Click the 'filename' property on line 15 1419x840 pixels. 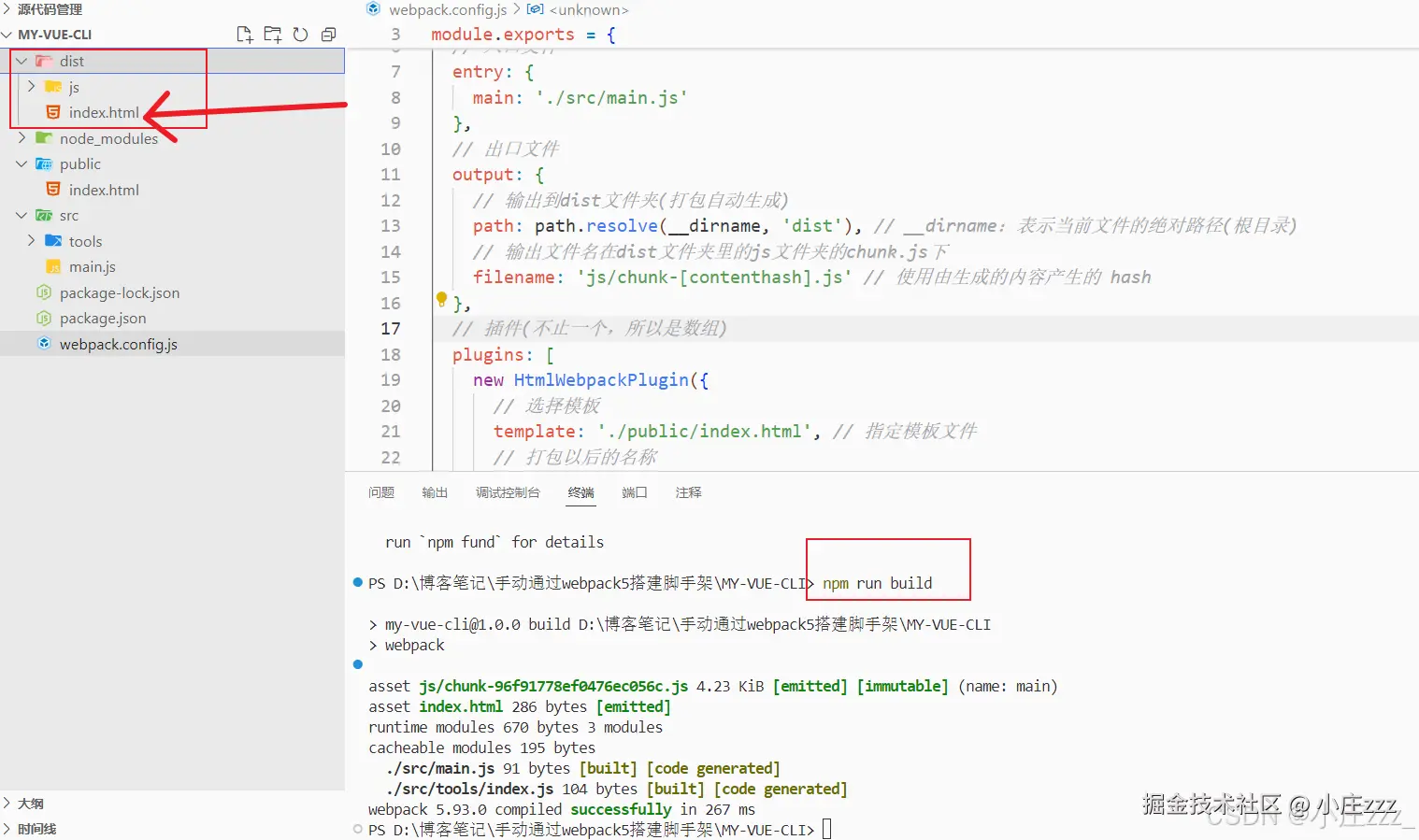coord(513,278)
